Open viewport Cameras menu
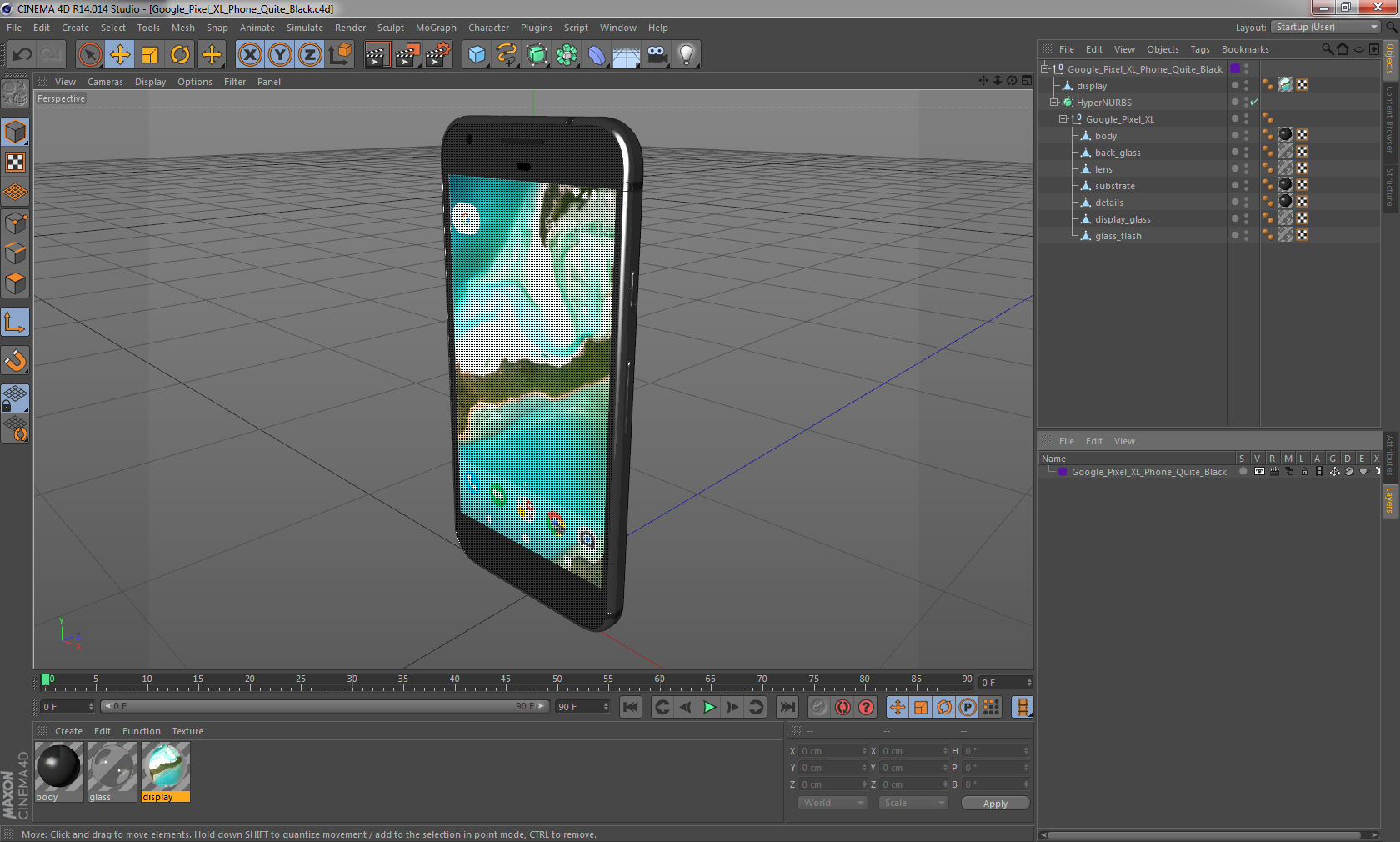 coord(105,82)
